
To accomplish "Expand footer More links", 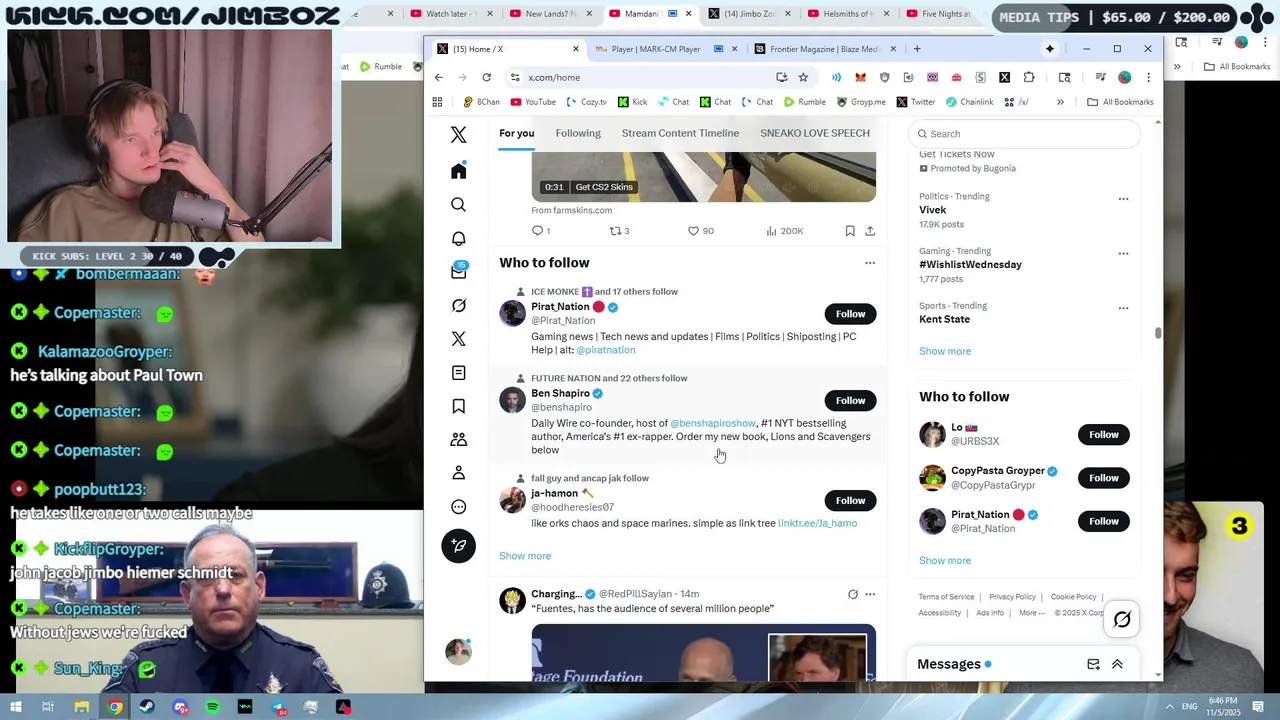I will (1032, 613).
